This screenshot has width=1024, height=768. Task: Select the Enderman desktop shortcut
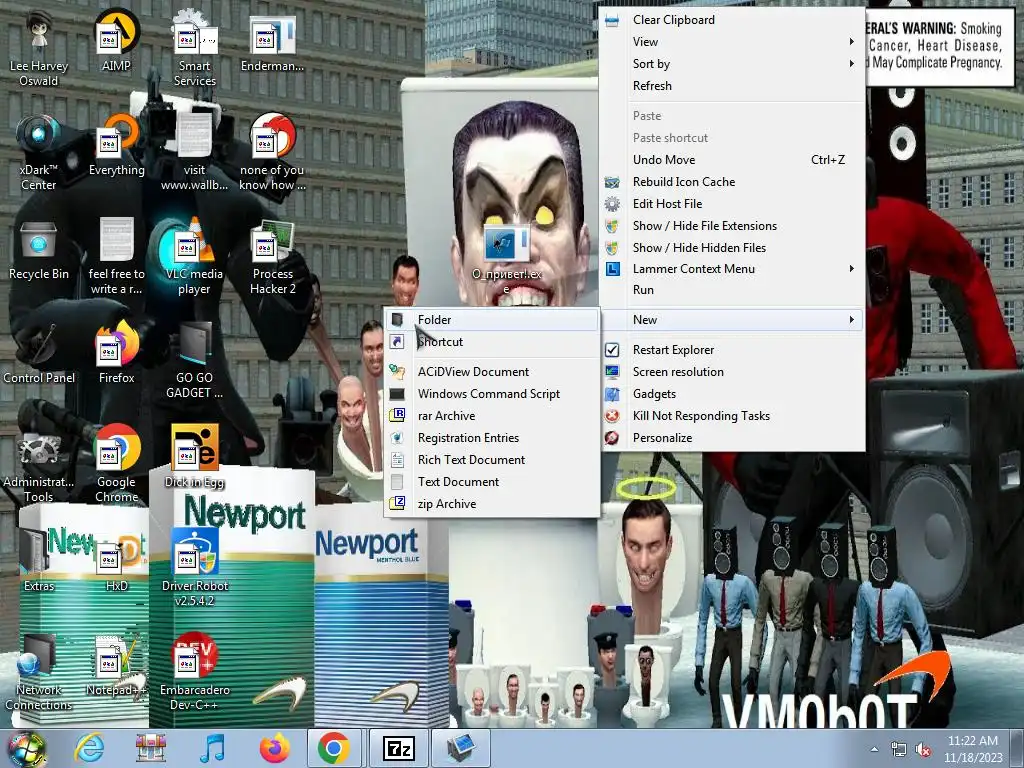[x=272, y=42]
